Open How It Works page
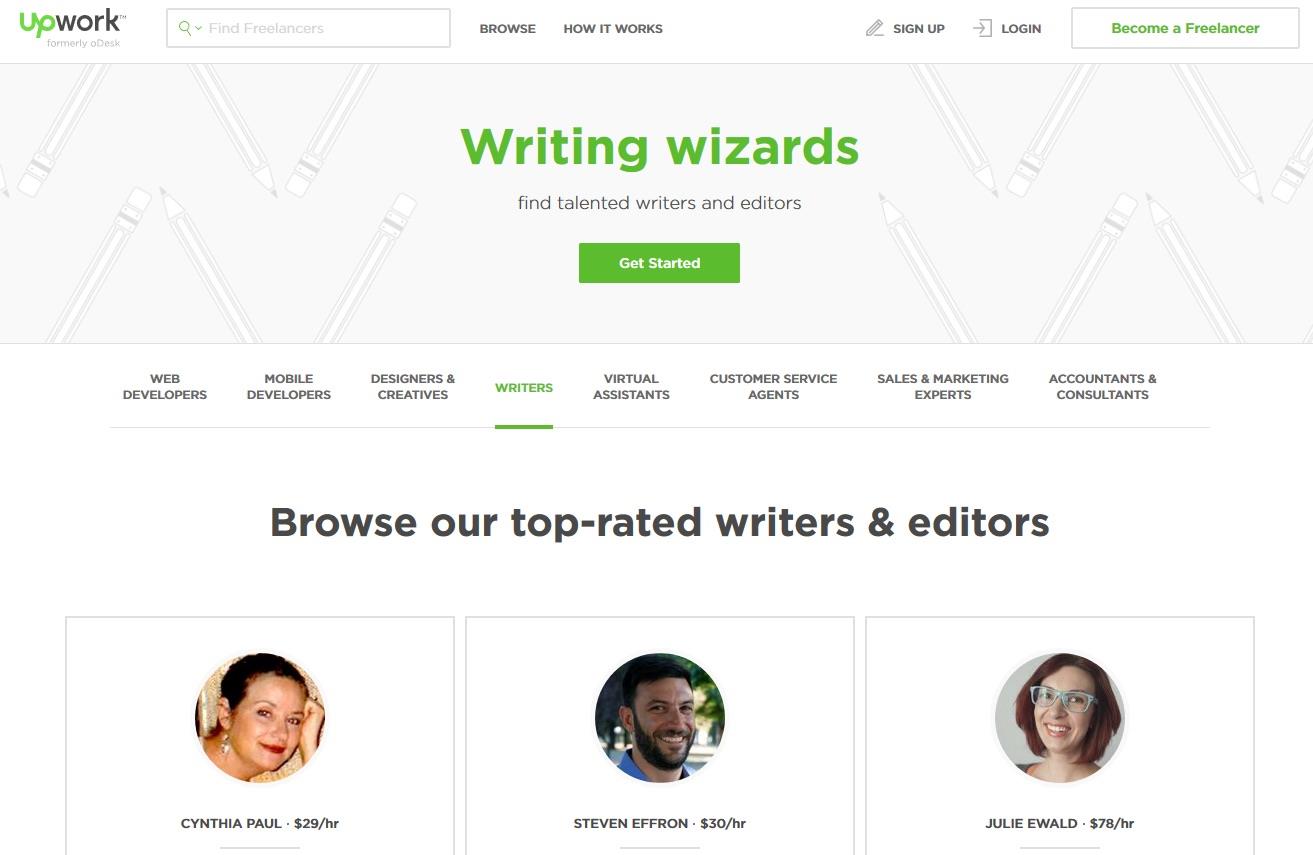The width and height of the screenshot is (1313, 855). pyautogui.click(x=613, y=29)
